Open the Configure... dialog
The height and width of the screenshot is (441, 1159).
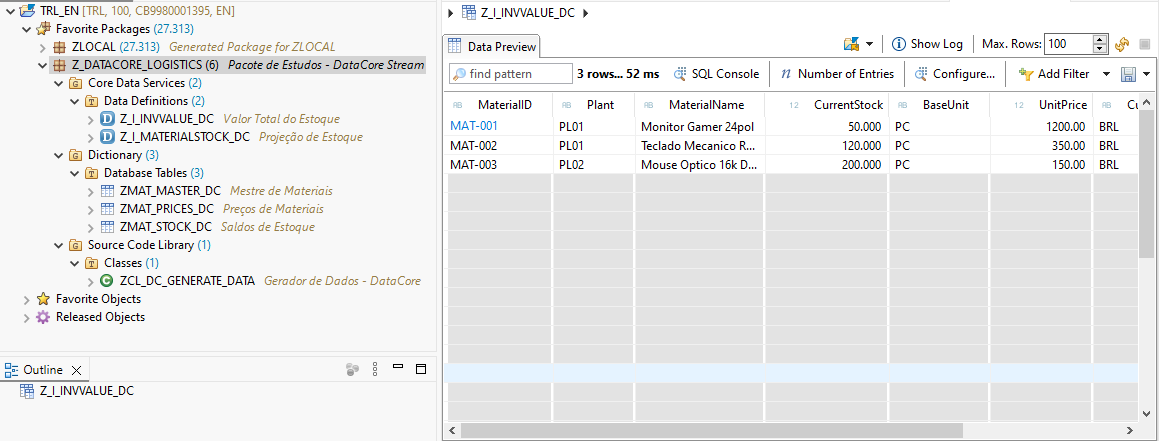point(954,74)
